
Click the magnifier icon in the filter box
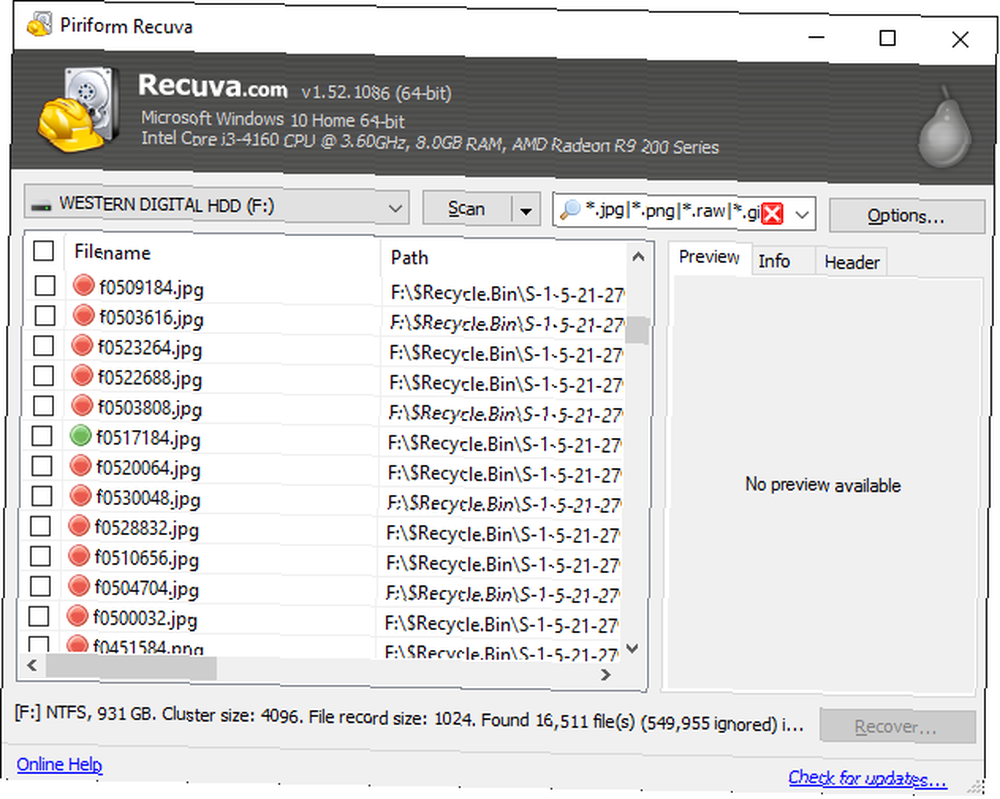pos(570,209)
